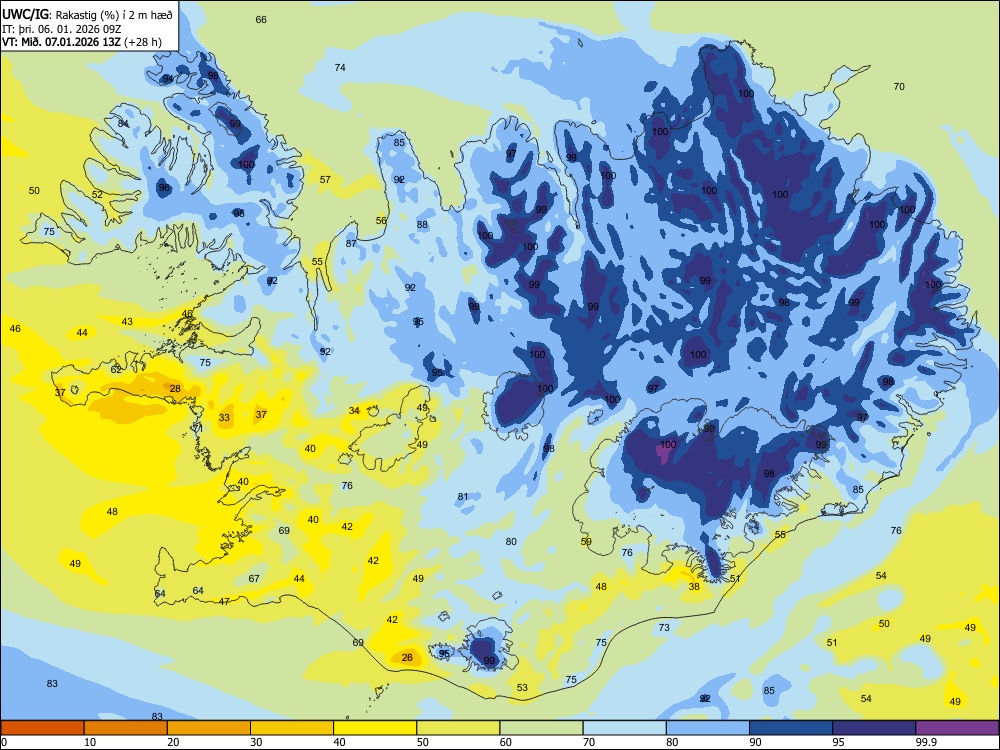Viewport: 1000px width, 750px height.
Task: Click the map value 73
Action: click(664, 627)
